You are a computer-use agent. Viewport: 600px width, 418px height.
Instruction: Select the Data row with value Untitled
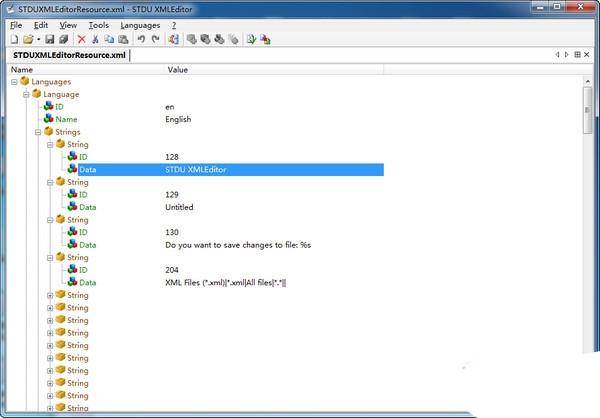pyautogui.click(x=88, y=207)
